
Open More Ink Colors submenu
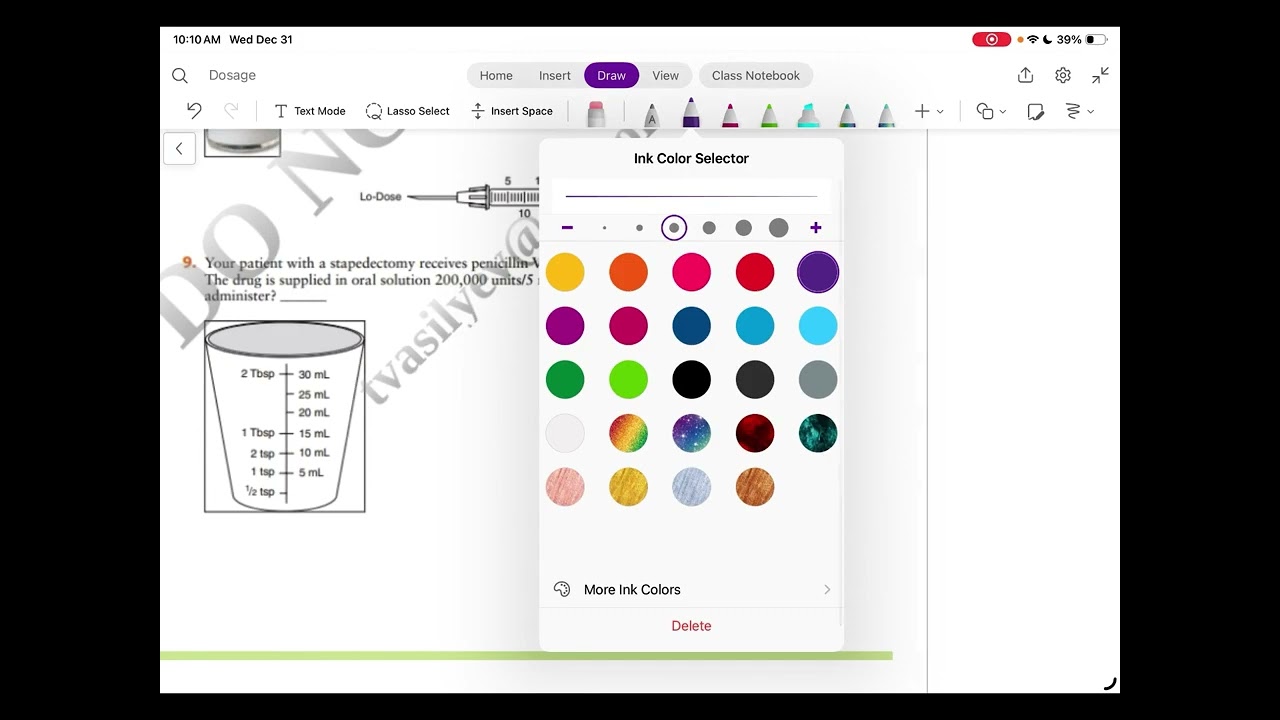coord(691,590)
